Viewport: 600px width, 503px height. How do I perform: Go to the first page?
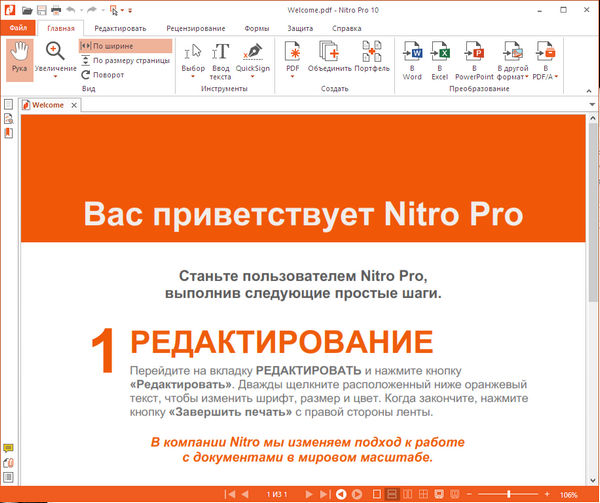click(x=230, y=494)
